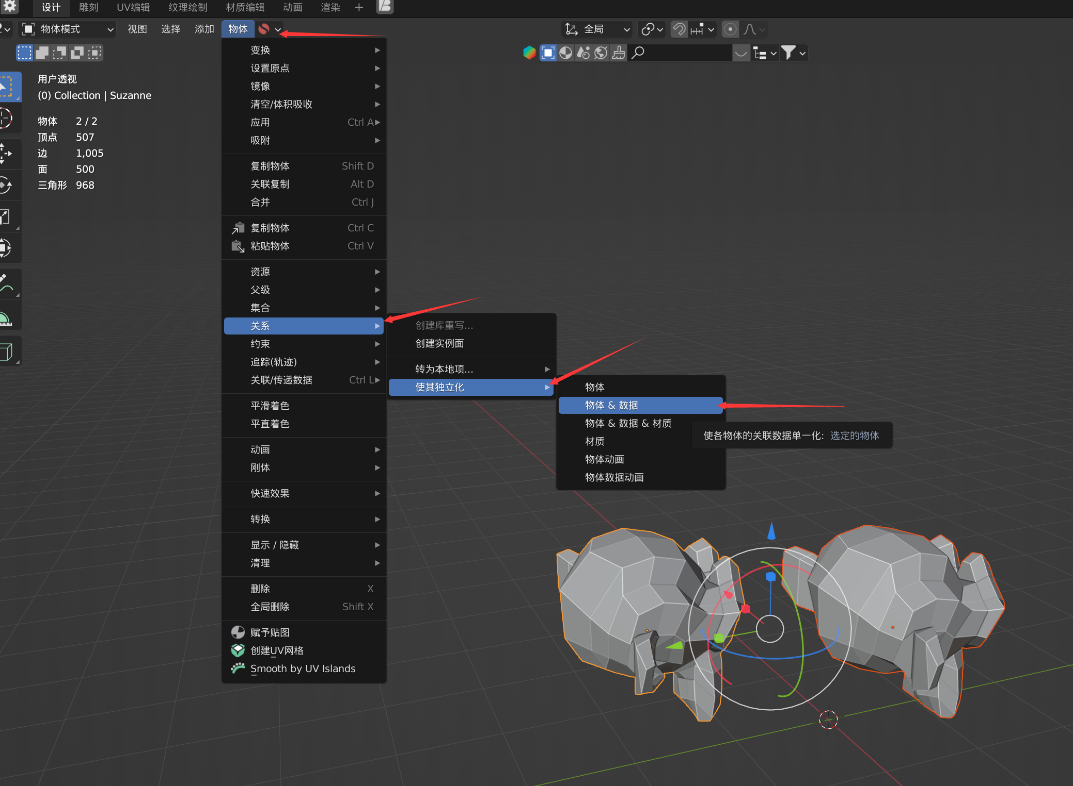Open the 渲染 workspace tab
1073x786 pixels.
click(x=331, y=8)
